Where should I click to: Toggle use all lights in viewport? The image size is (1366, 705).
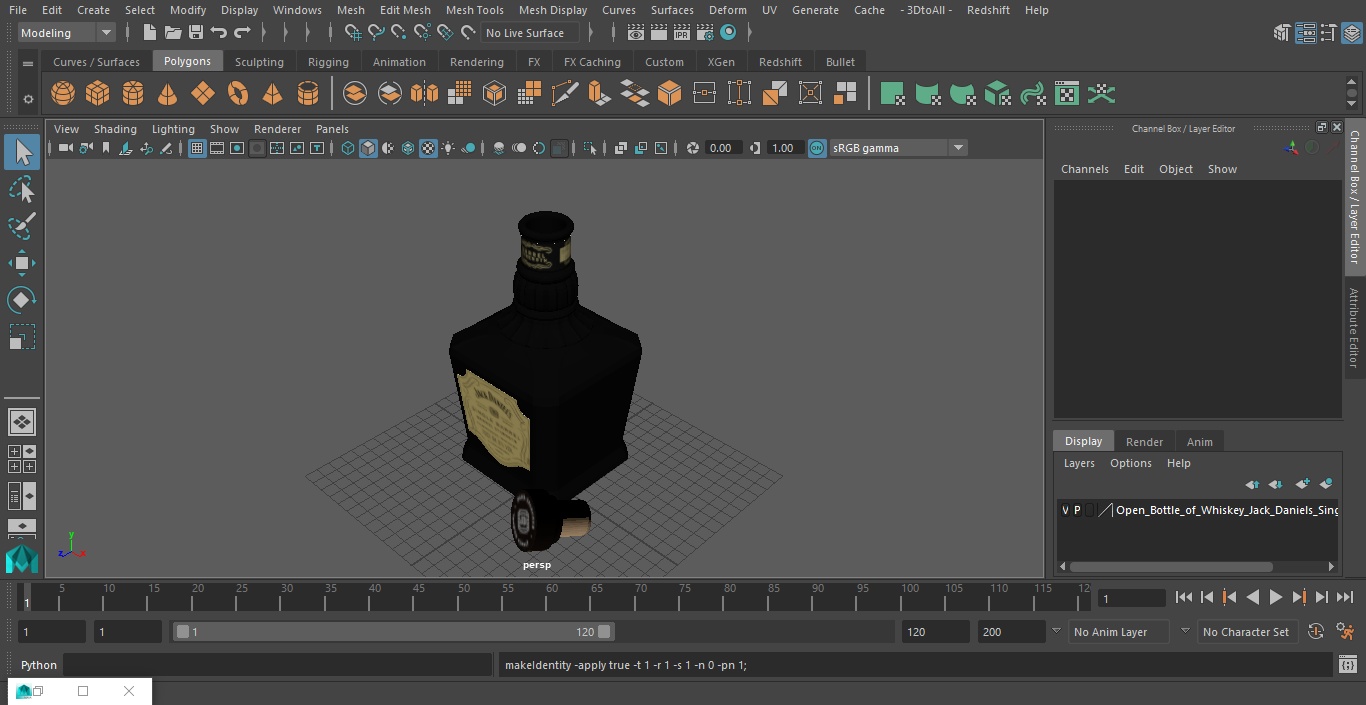448,148
